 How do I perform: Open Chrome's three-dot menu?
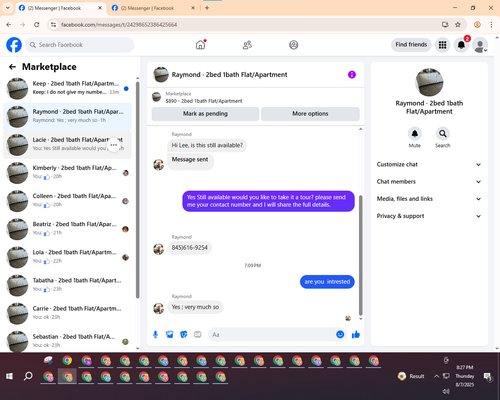click(x=491, y=25)
